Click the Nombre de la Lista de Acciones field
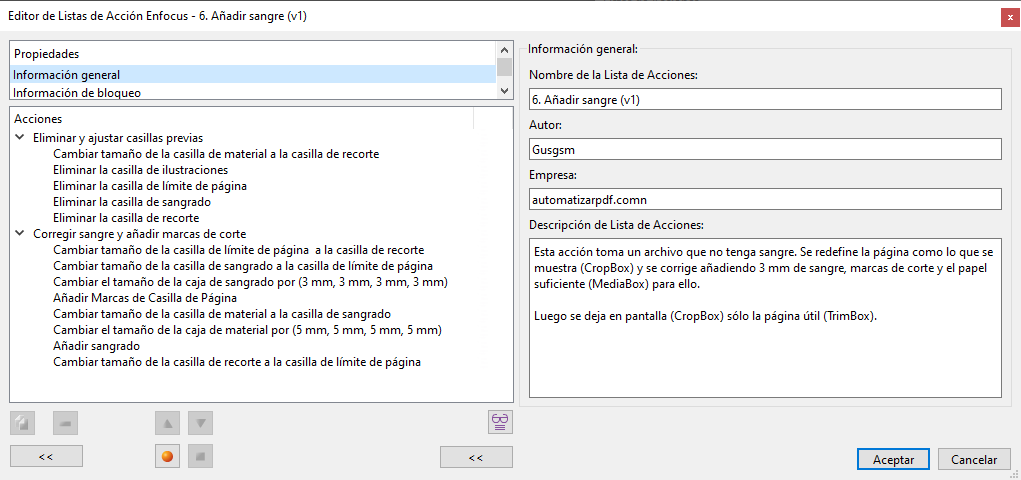This screenshot has width=1021, height=480. click(x=765, y=99)
